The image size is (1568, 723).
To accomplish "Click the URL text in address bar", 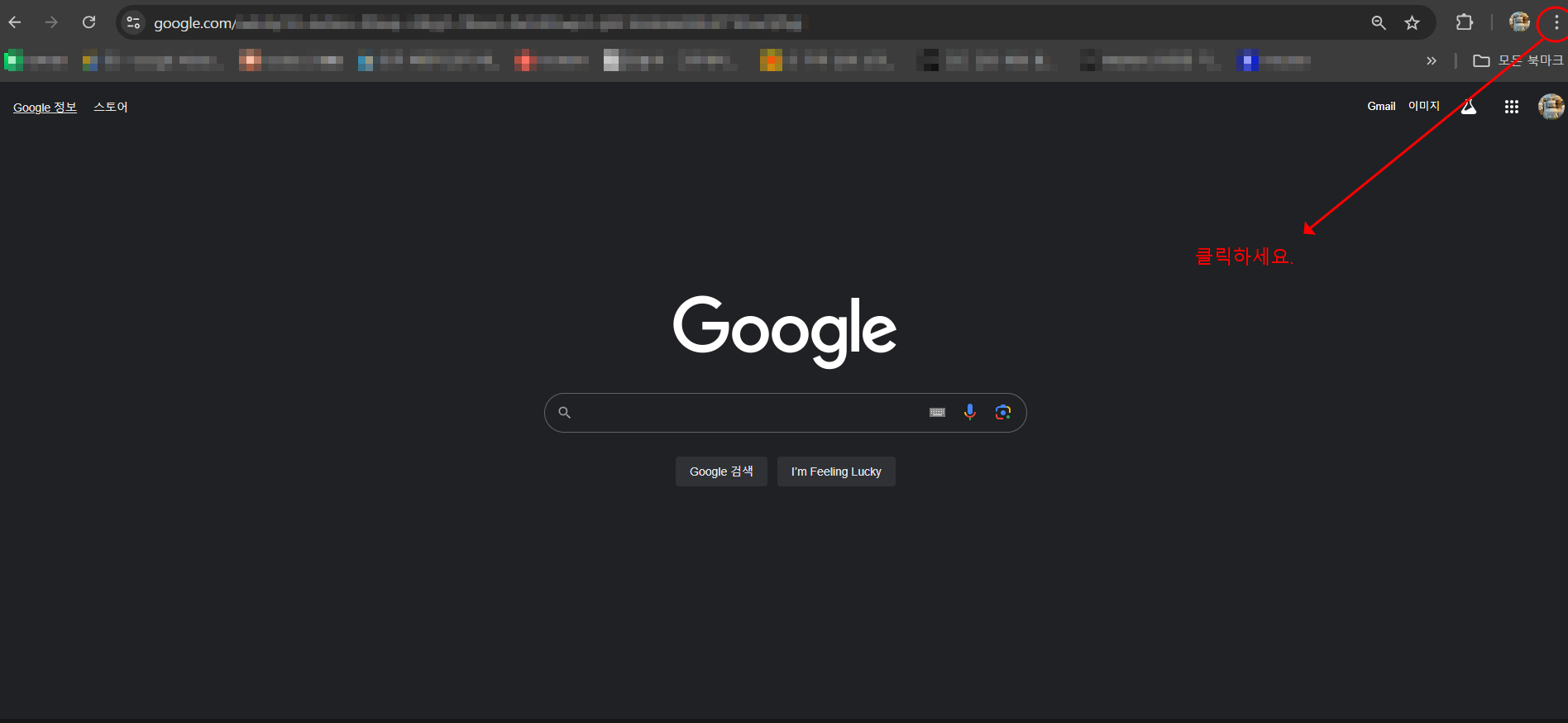I will pos(477,23).
